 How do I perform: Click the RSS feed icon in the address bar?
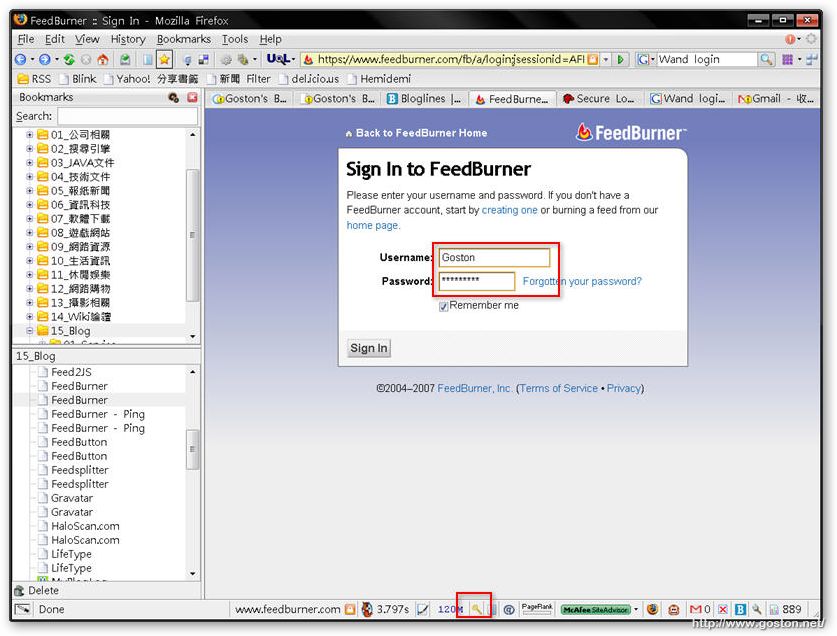(x=593, y=59)
